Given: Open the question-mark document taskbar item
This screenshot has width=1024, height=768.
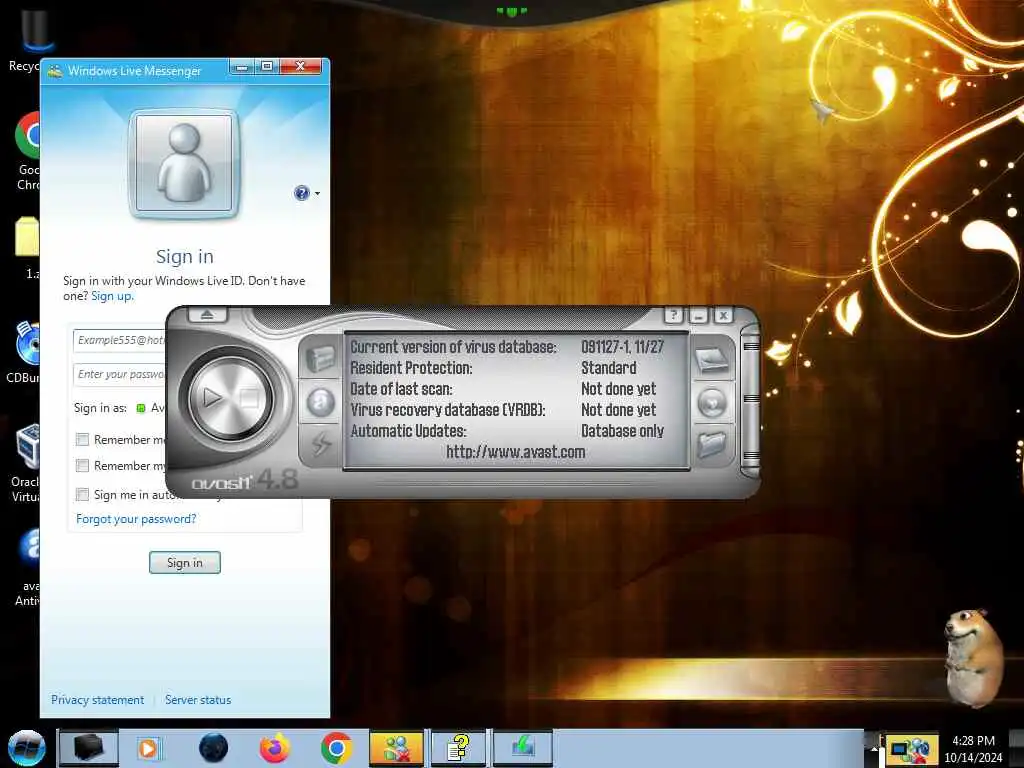Looking at the screenshot, I should click(458, 748).
